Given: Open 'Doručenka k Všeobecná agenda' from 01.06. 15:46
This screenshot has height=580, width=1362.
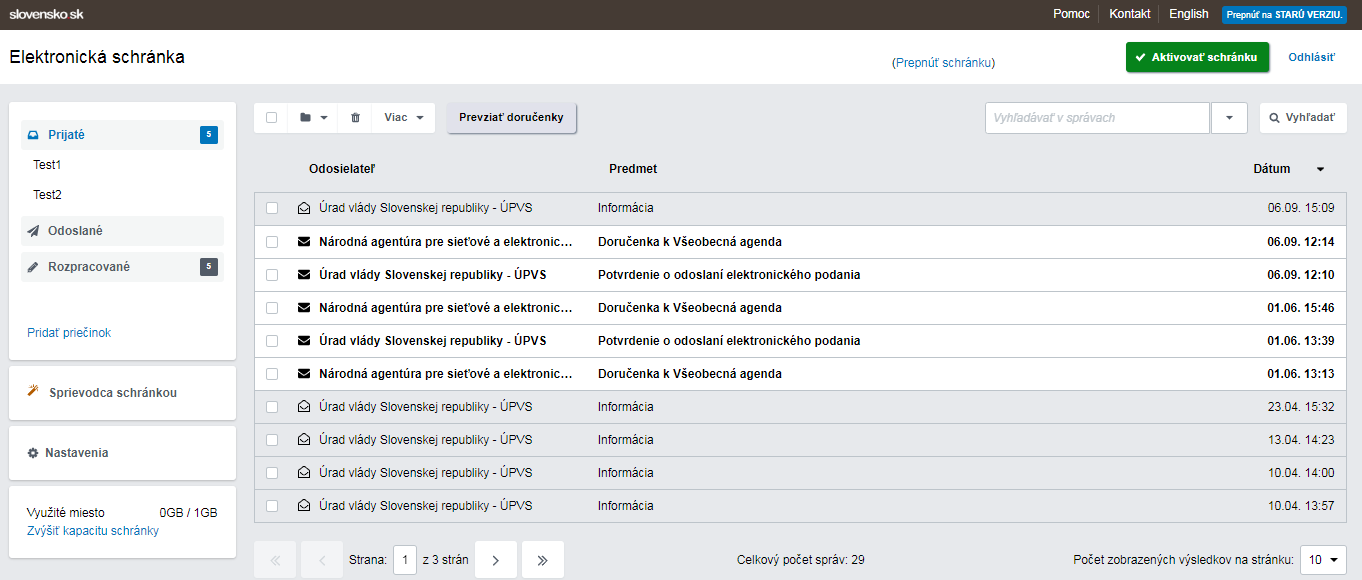Looking at the screenshot, I should (x=690, y=308).
